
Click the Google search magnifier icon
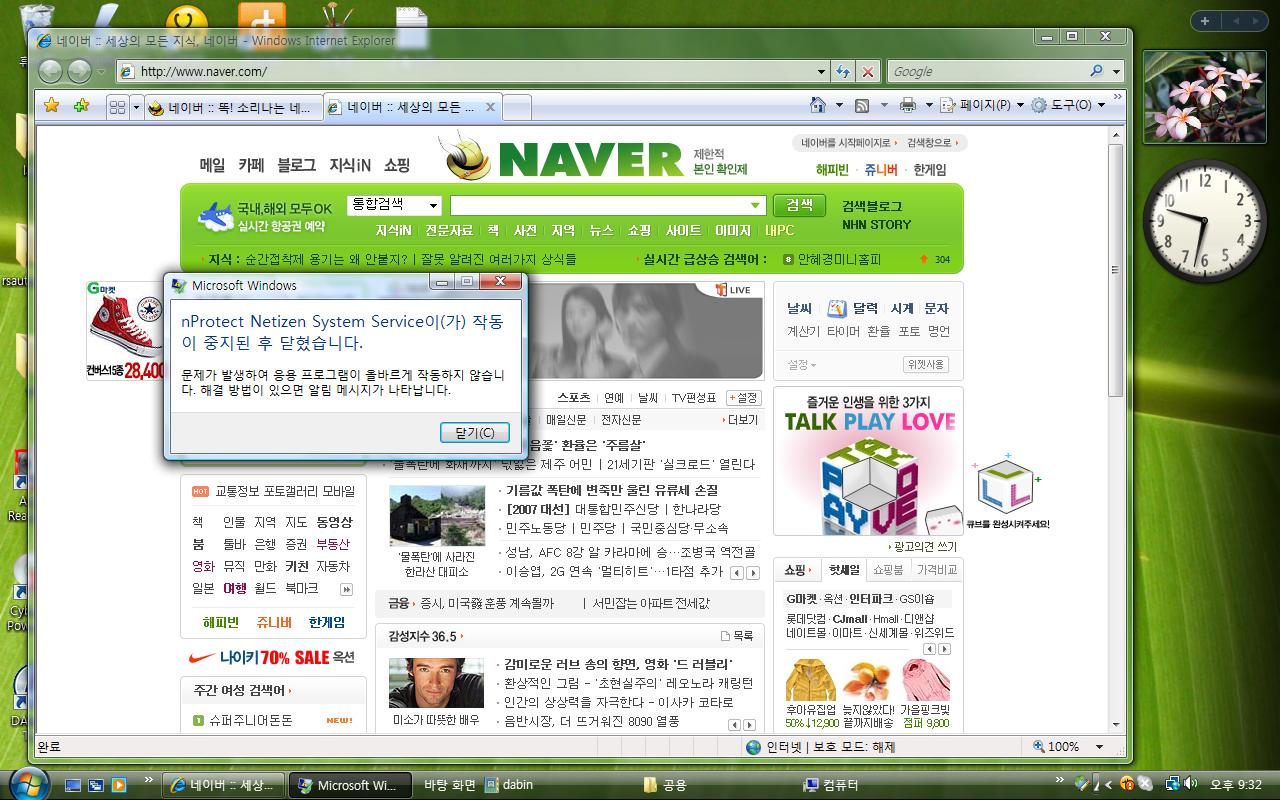1097,71
